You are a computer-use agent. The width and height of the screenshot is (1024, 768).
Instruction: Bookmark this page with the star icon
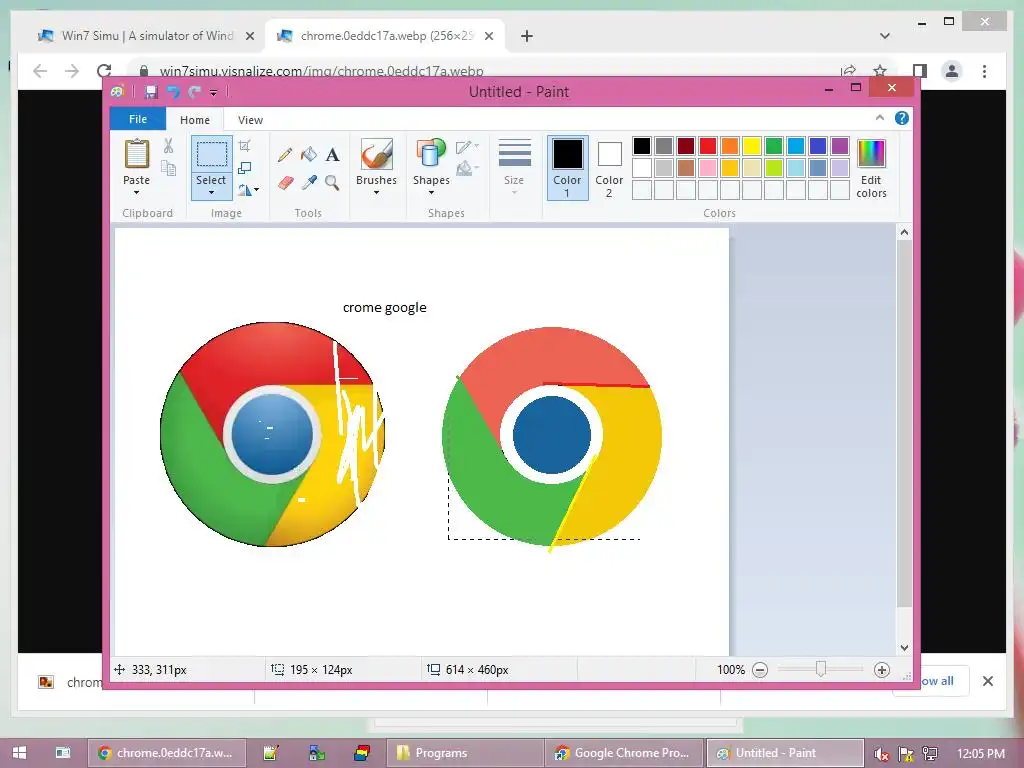(x=880, y=71)
